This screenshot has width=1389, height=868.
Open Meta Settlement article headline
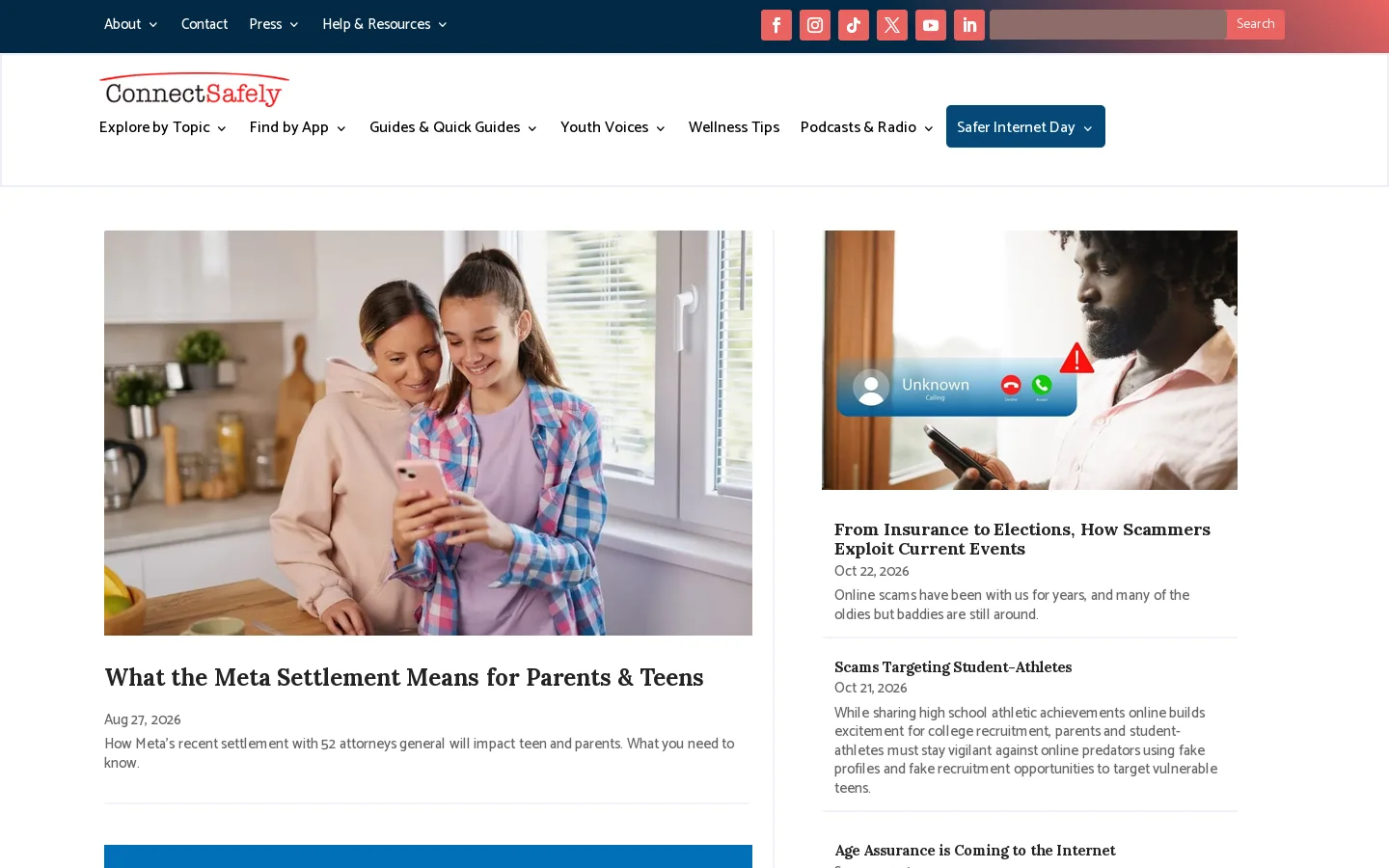[404, 677]
